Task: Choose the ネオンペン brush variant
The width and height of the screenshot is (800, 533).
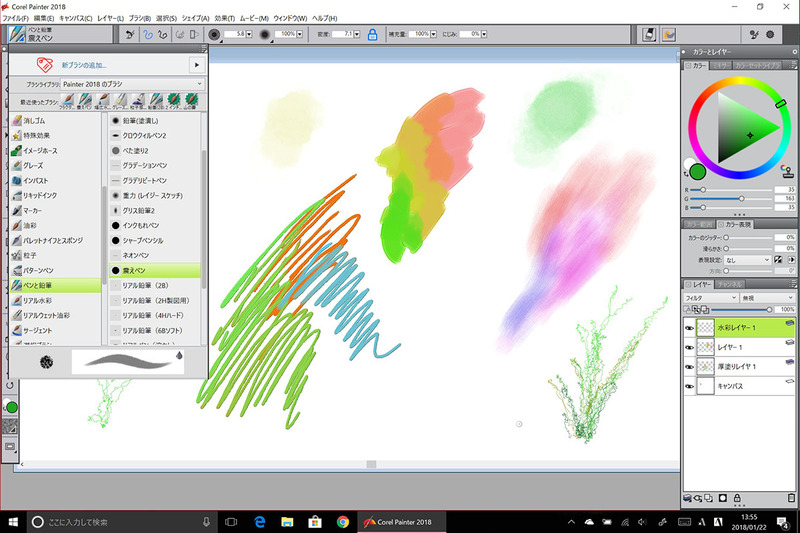Action: 155,255
